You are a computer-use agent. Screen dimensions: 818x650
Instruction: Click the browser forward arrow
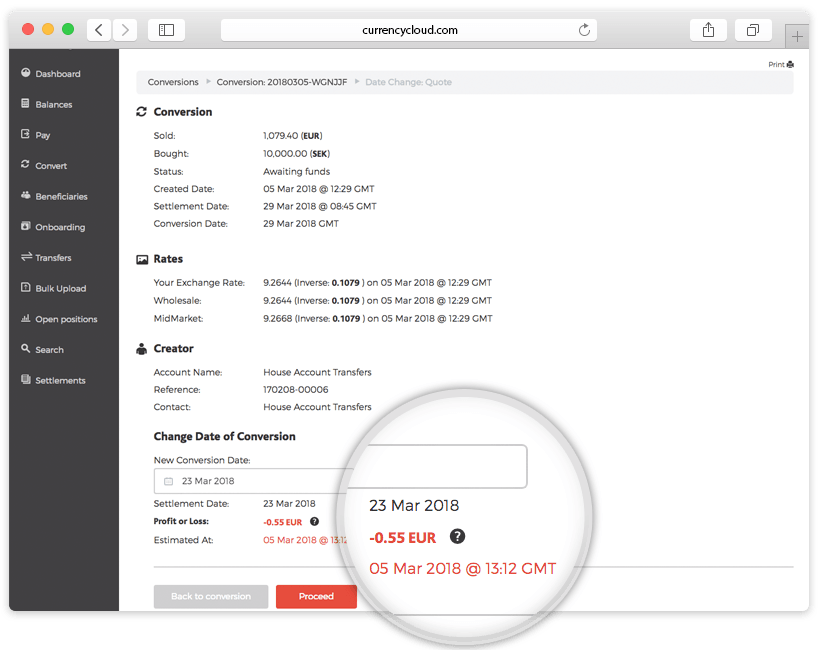125,30
